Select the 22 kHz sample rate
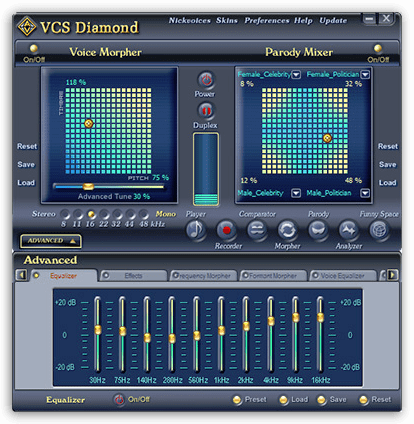Image resolution: width=414 pixels, height=424 pixels. click(x=104, y=214)
